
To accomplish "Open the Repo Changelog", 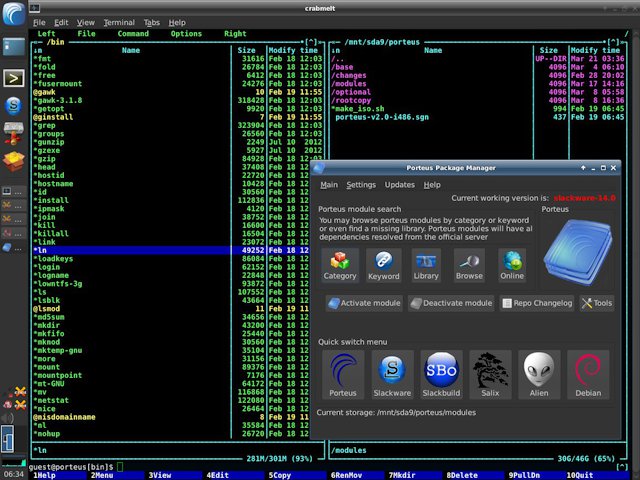I will point(537,303).
